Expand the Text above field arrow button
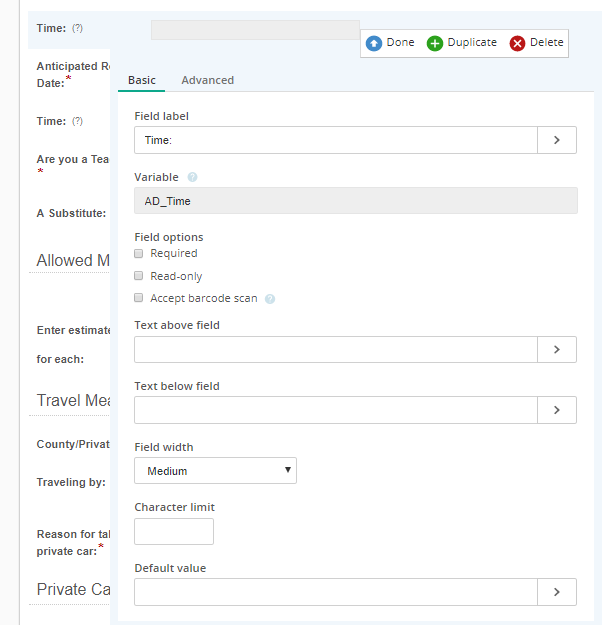Image resolution: width=610 pixels, height=625 pixels. click(557, 349)
